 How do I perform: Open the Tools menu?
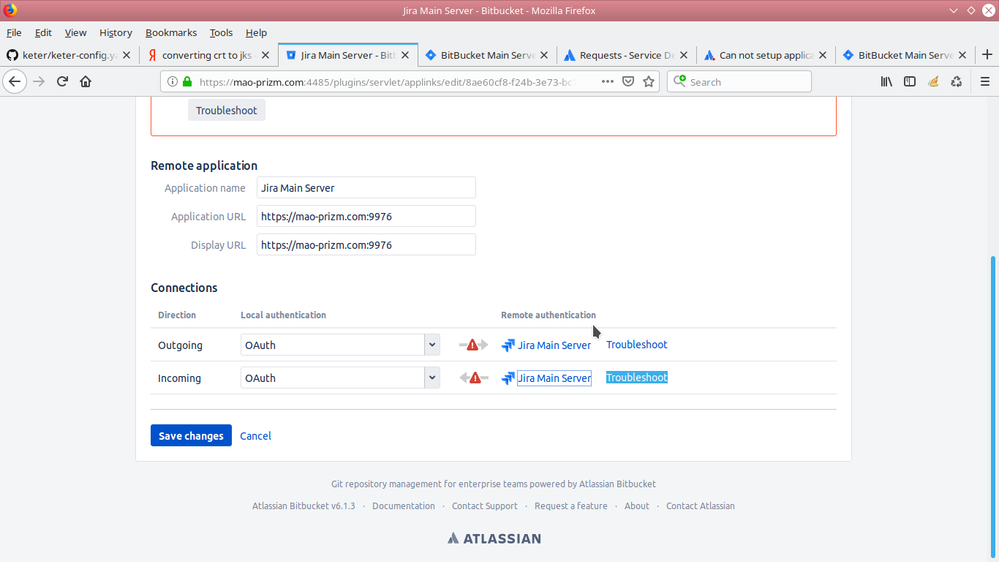221,32
